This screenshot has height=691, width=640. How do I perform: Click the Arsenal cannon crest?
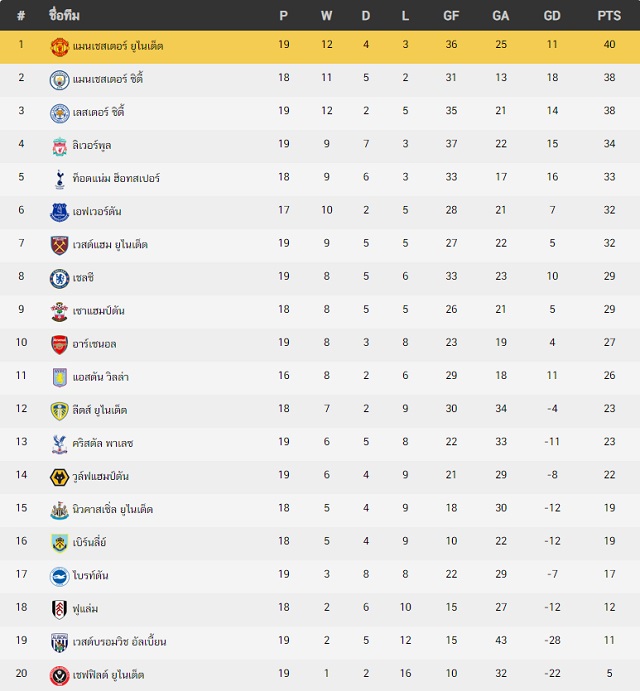[x=59, y=345]
